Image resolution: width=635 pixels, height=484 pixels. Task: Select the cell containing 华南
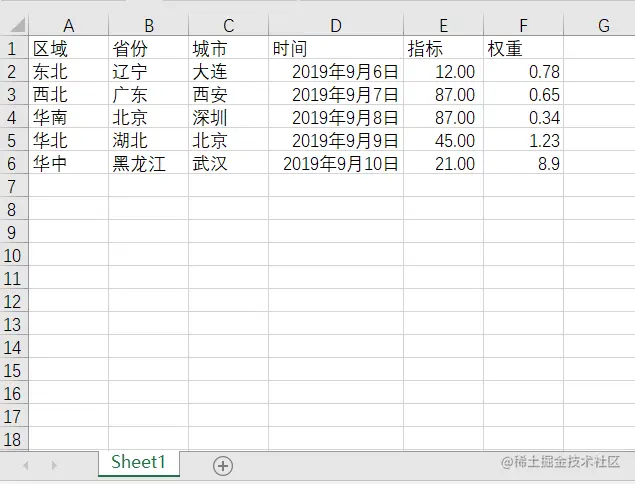click(68, 118)
